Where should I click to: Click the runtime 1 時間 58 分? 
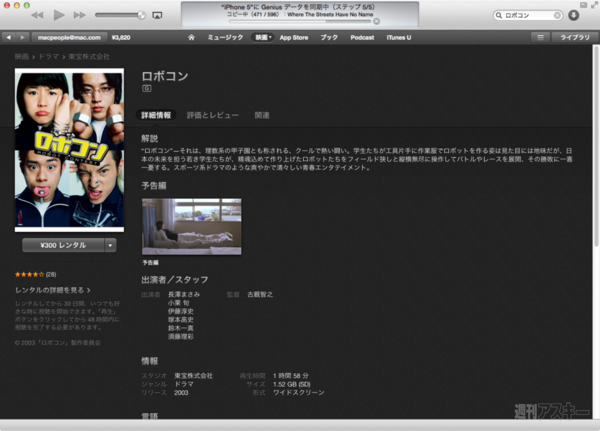coord(291,376)
